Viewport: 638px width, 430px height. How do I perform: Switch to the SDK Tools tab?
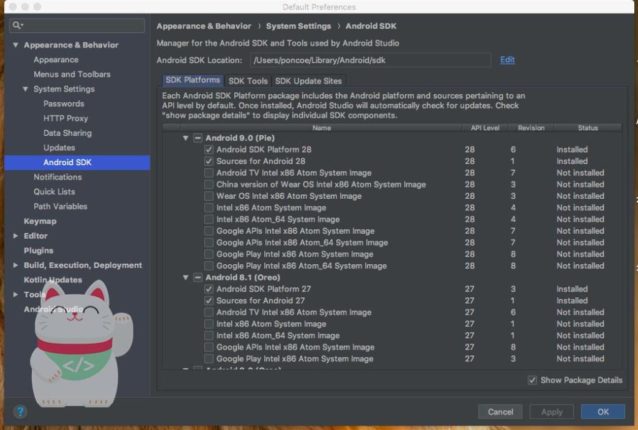(247, 81)
